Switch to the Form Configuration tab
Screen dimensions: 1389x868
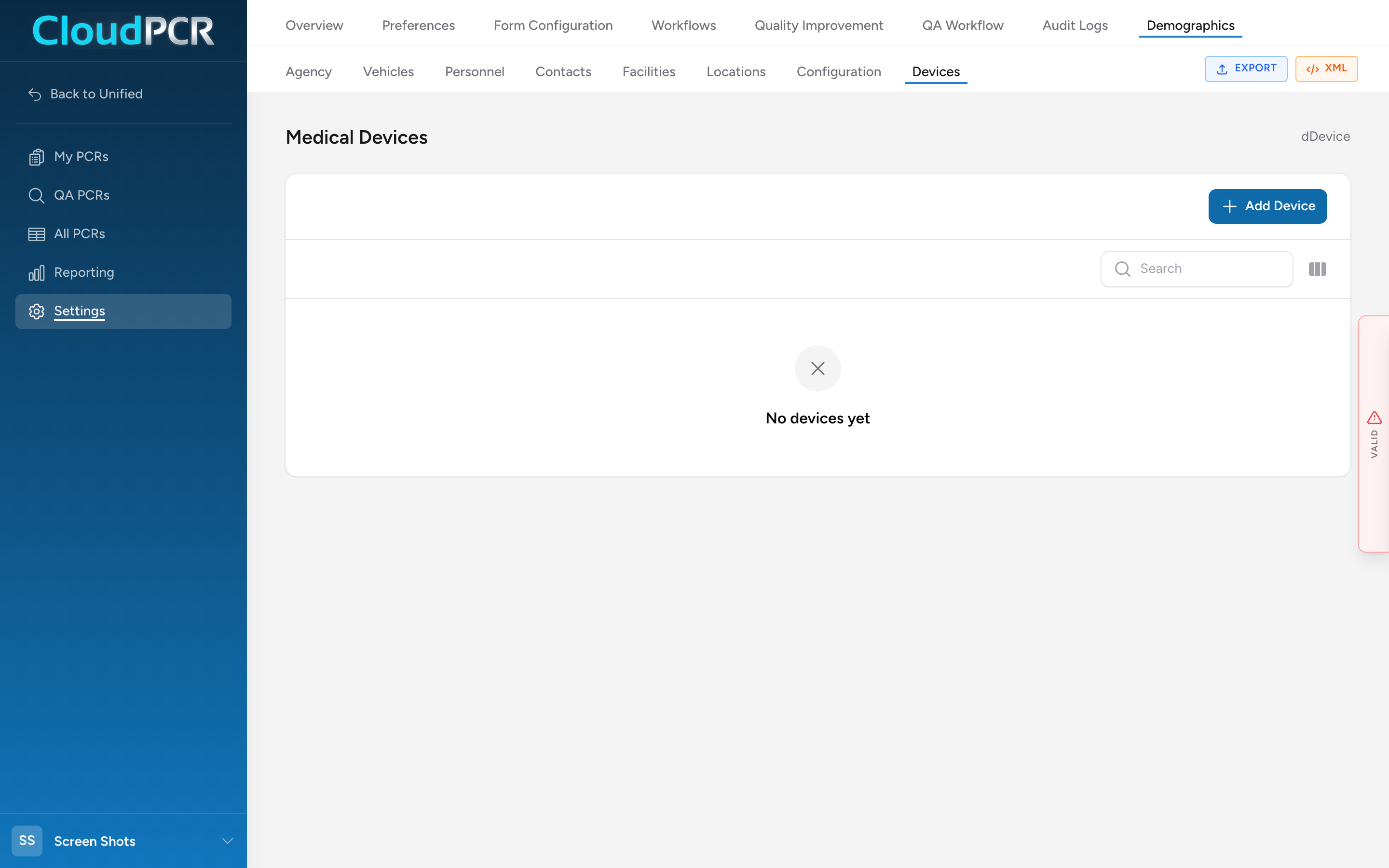click(553, 25)
